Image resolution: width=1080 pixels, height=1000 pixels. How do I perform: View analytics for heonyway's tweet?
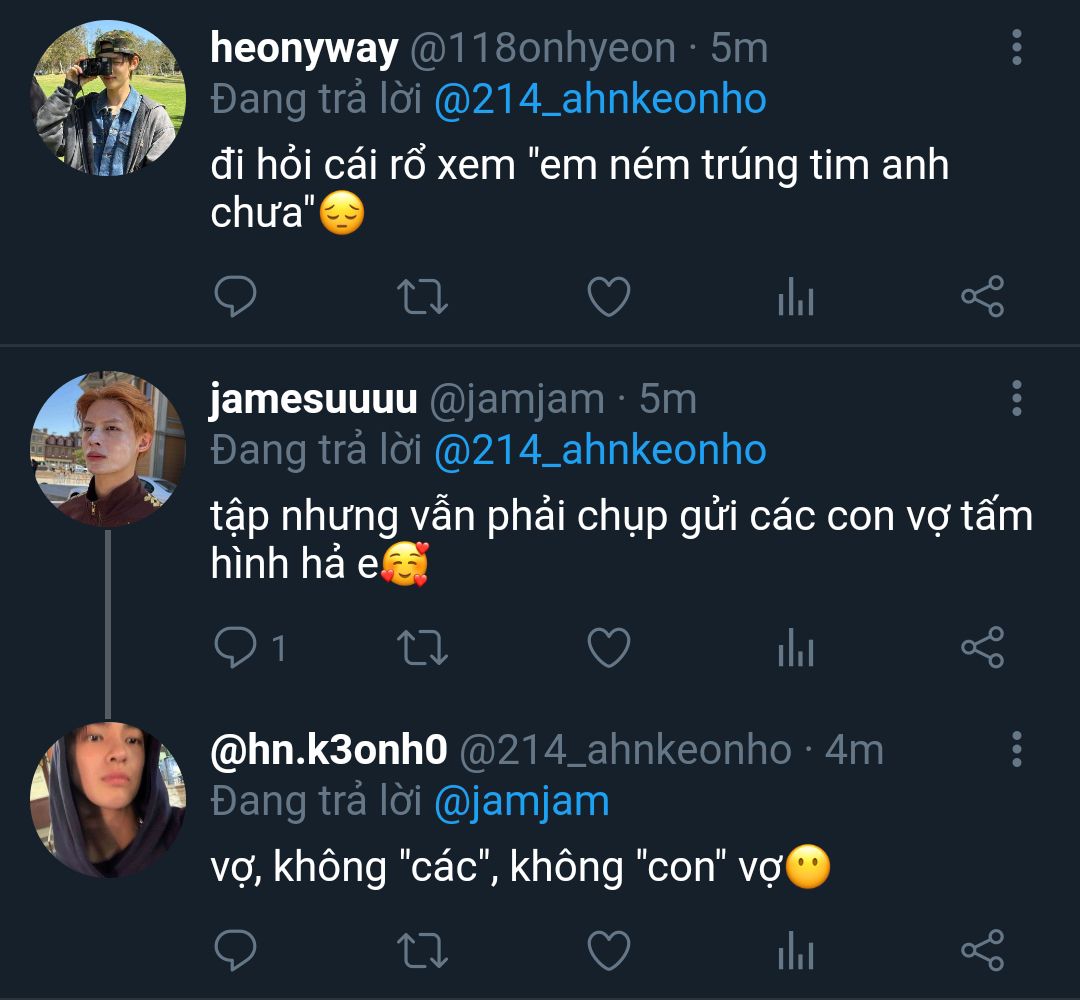click(795, 297)
